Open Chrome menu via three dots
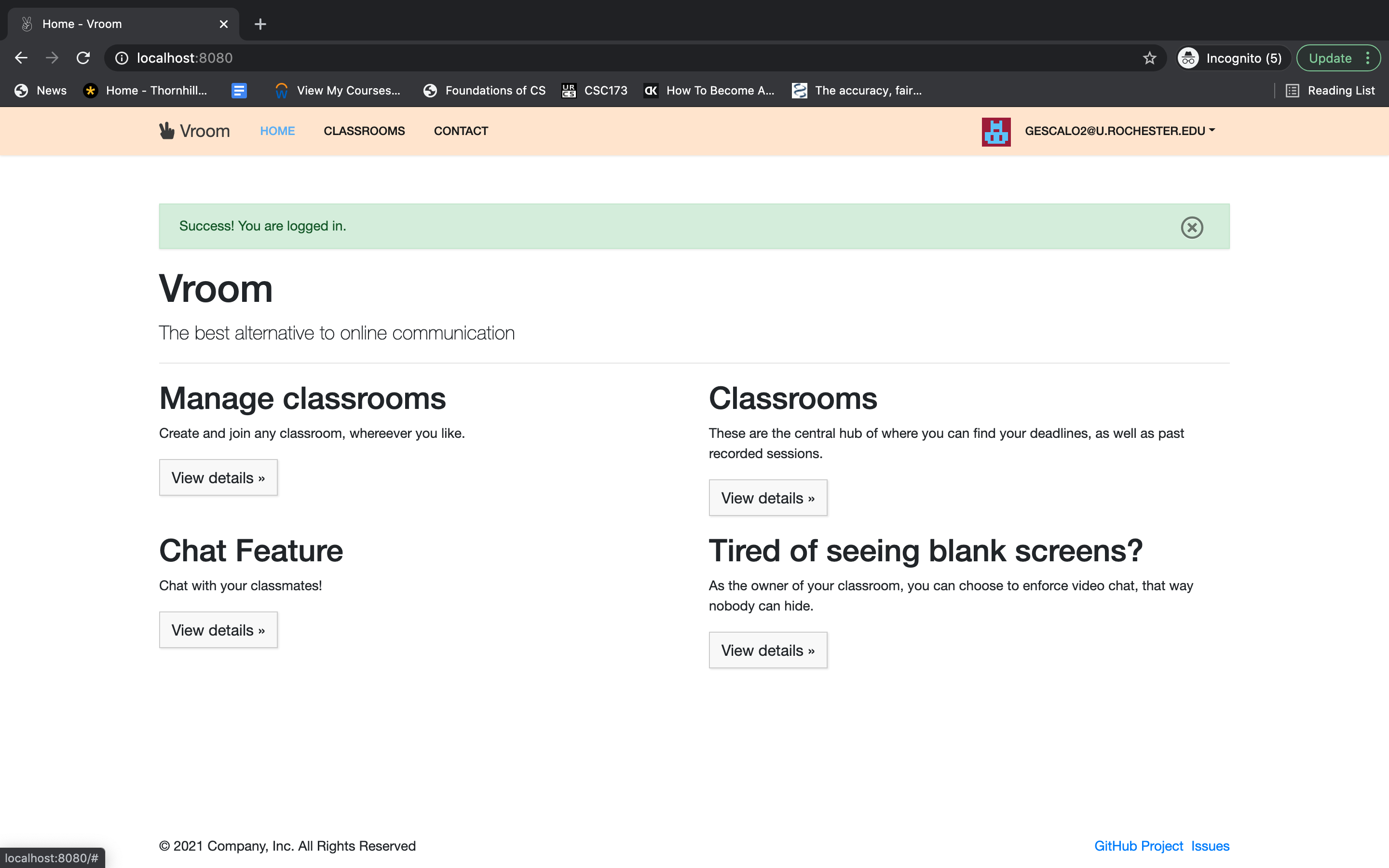Viewport: 1389px width, 868px height. tap(1368, 58)
